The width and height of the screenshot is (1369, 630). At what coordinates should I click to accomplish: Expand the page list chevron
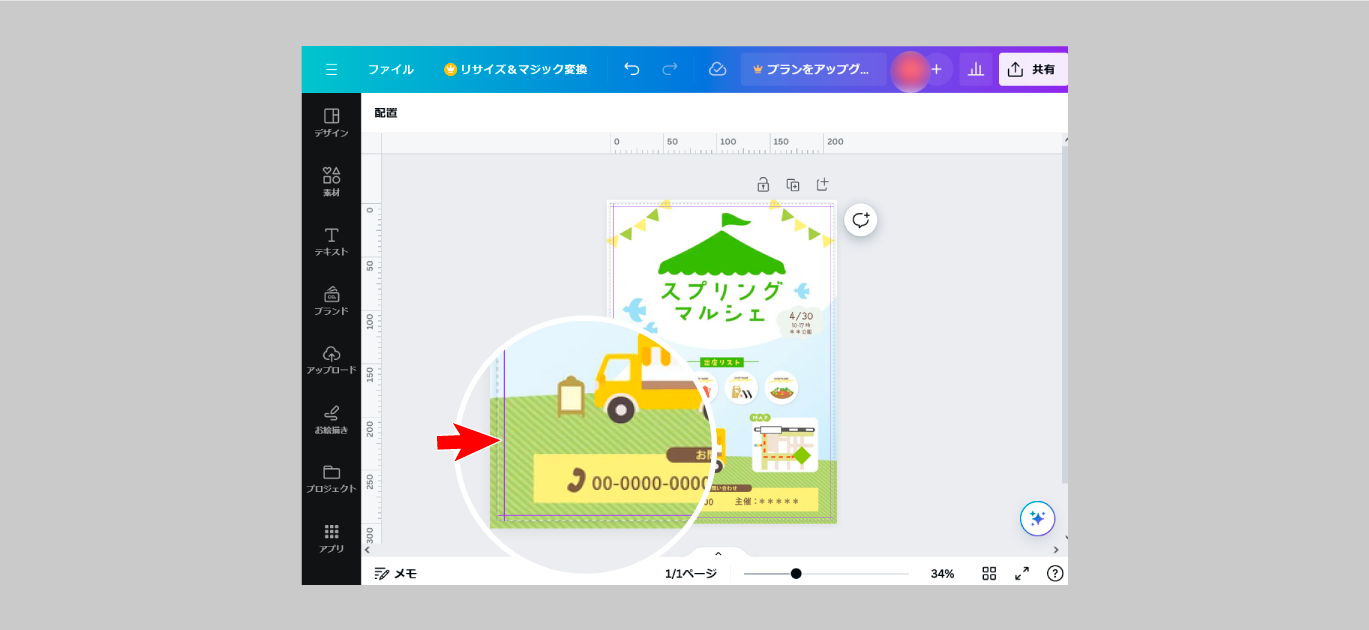coord(718,553)
